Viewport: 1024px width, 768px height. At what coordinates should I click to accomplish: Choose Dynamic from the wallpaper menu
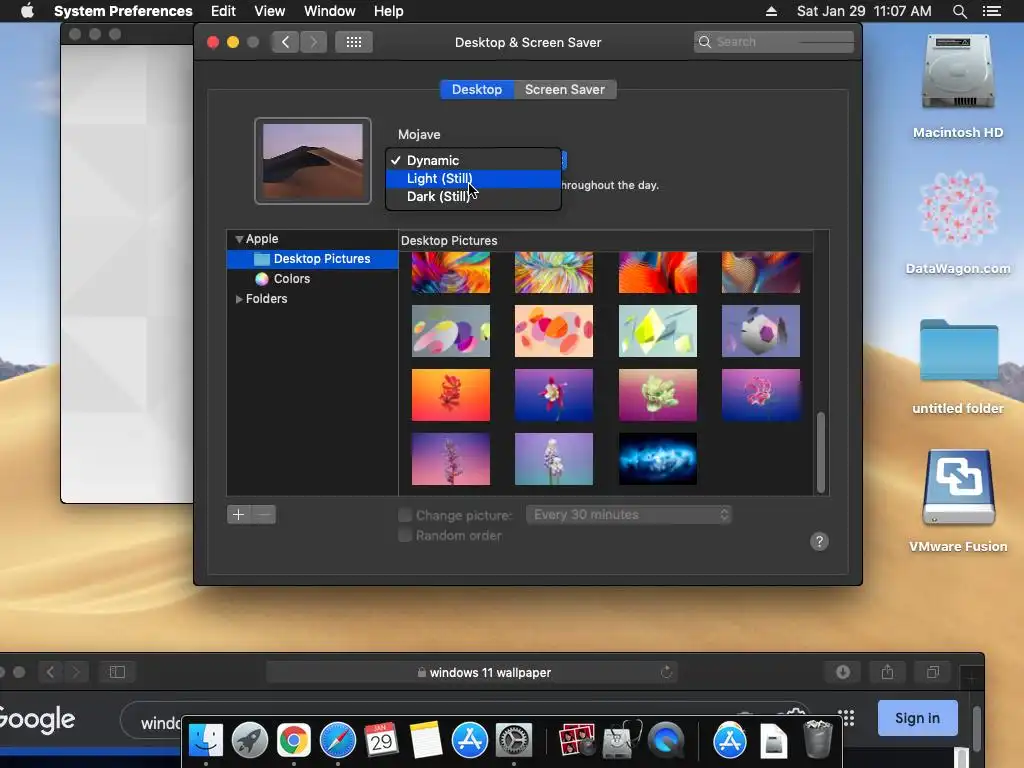[x=473, y=160]
